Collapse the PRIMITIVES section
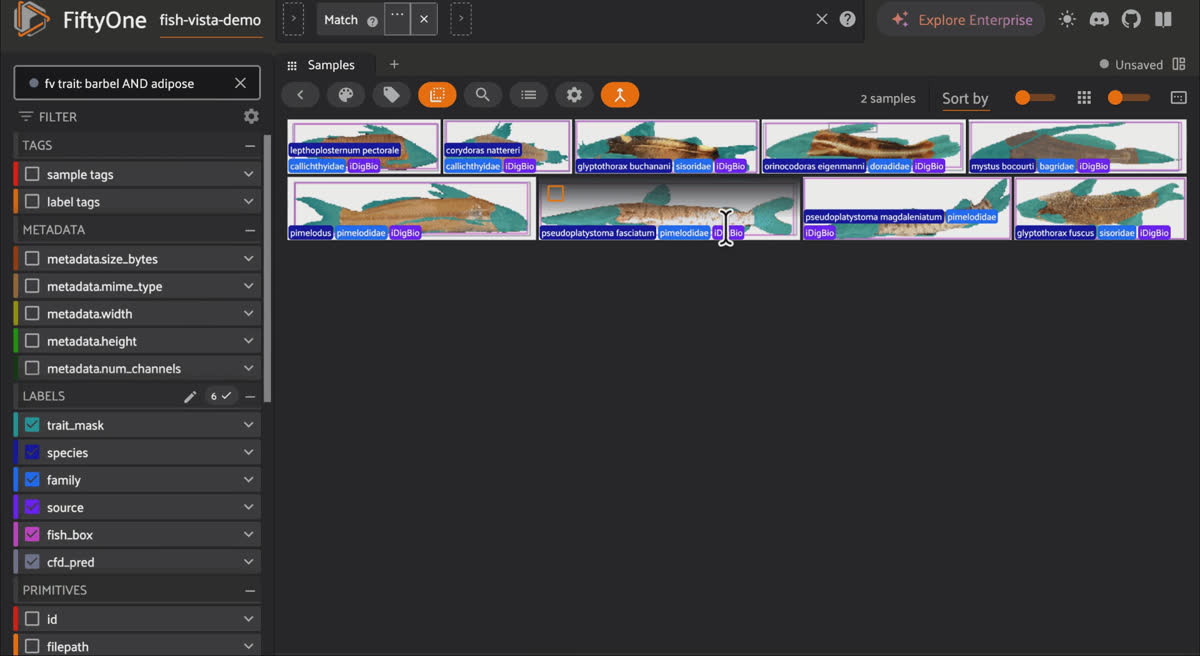Screen dimensions: 1200x656 point(250,590)
